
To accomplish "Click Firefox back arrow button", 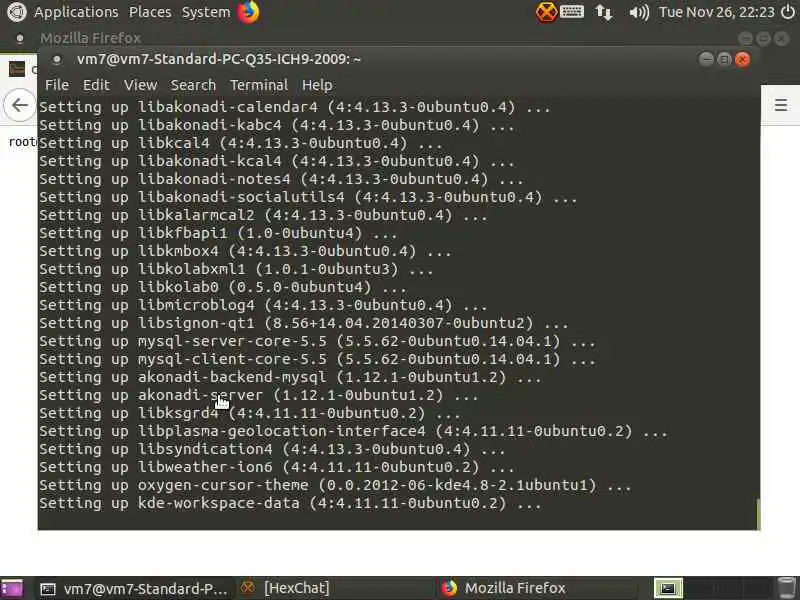I will (x=19, y=105).
